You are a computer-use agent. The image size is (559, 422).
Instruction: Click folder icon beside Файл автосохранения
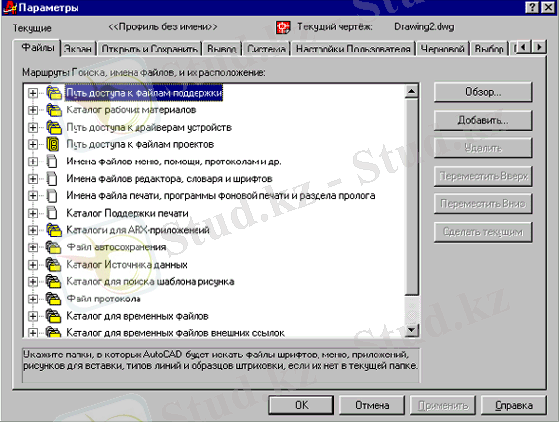point(53,247)
